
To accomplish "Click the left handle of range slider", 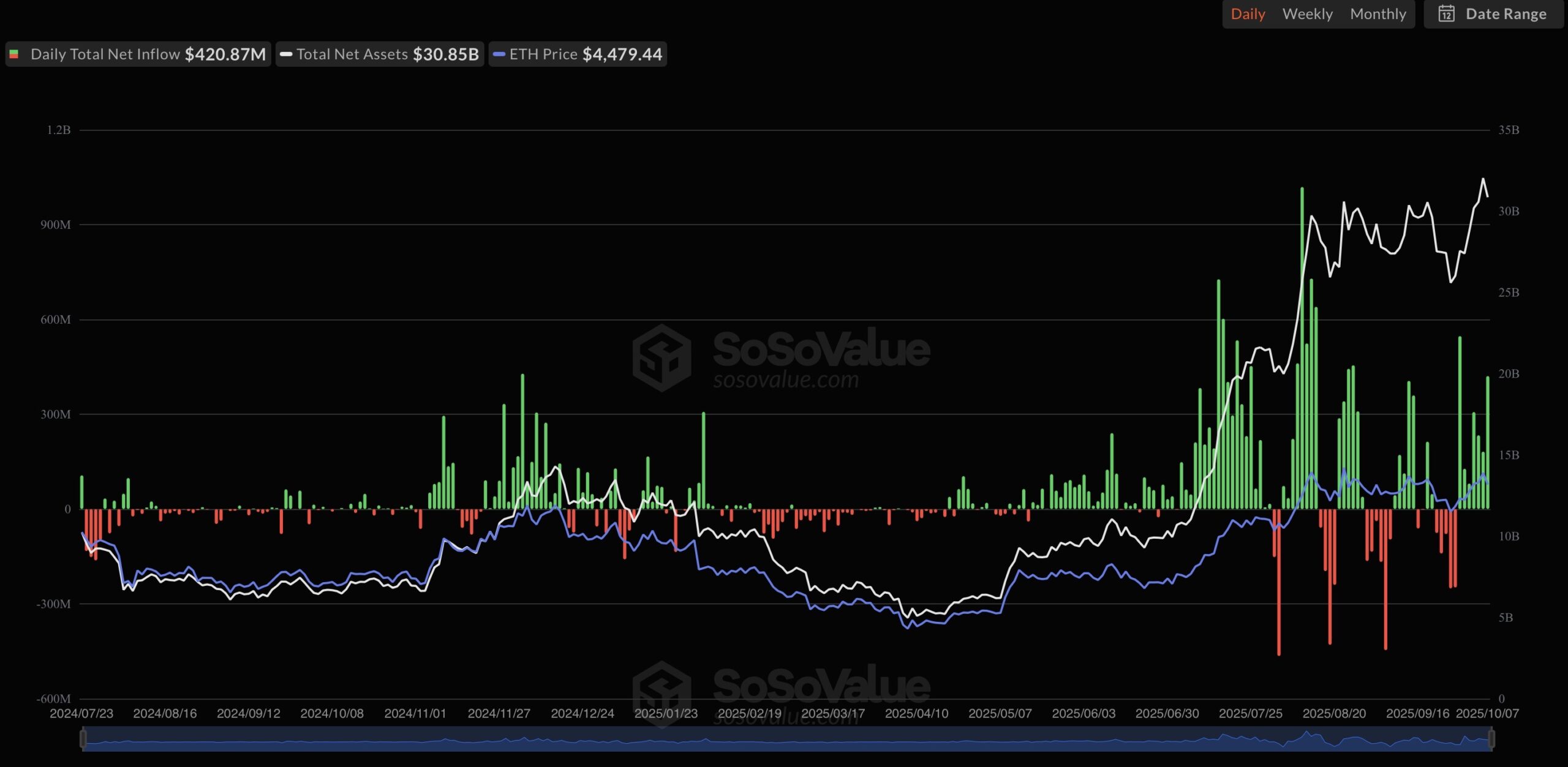I will tap(83, 739).
